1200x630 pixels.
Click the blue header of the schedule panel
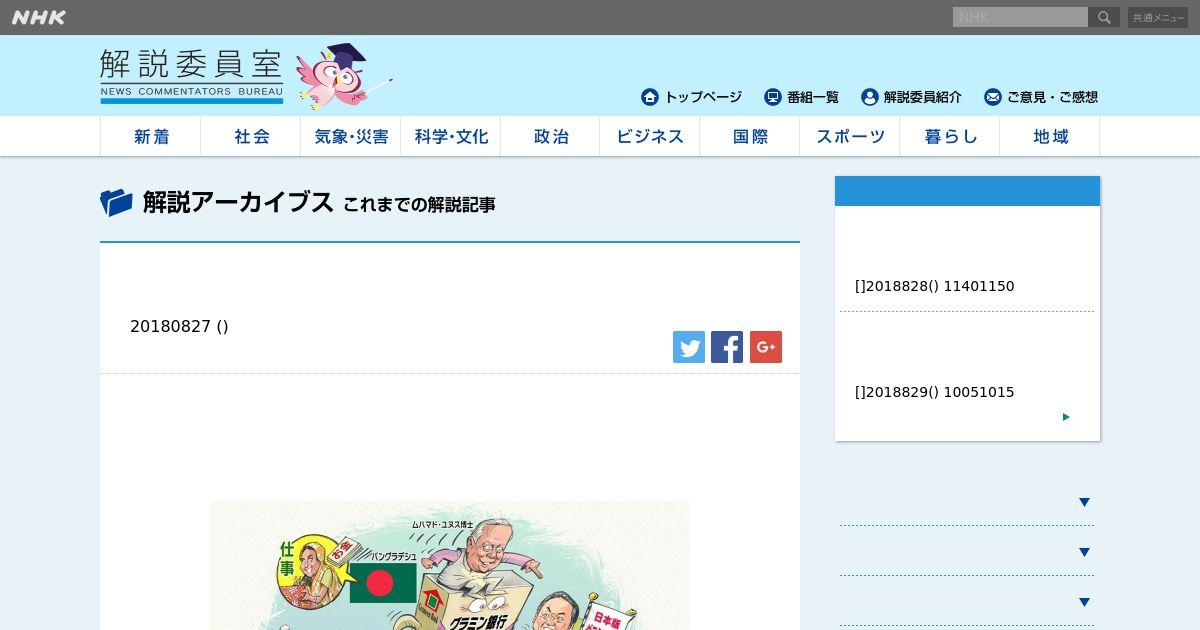point(967,191)
